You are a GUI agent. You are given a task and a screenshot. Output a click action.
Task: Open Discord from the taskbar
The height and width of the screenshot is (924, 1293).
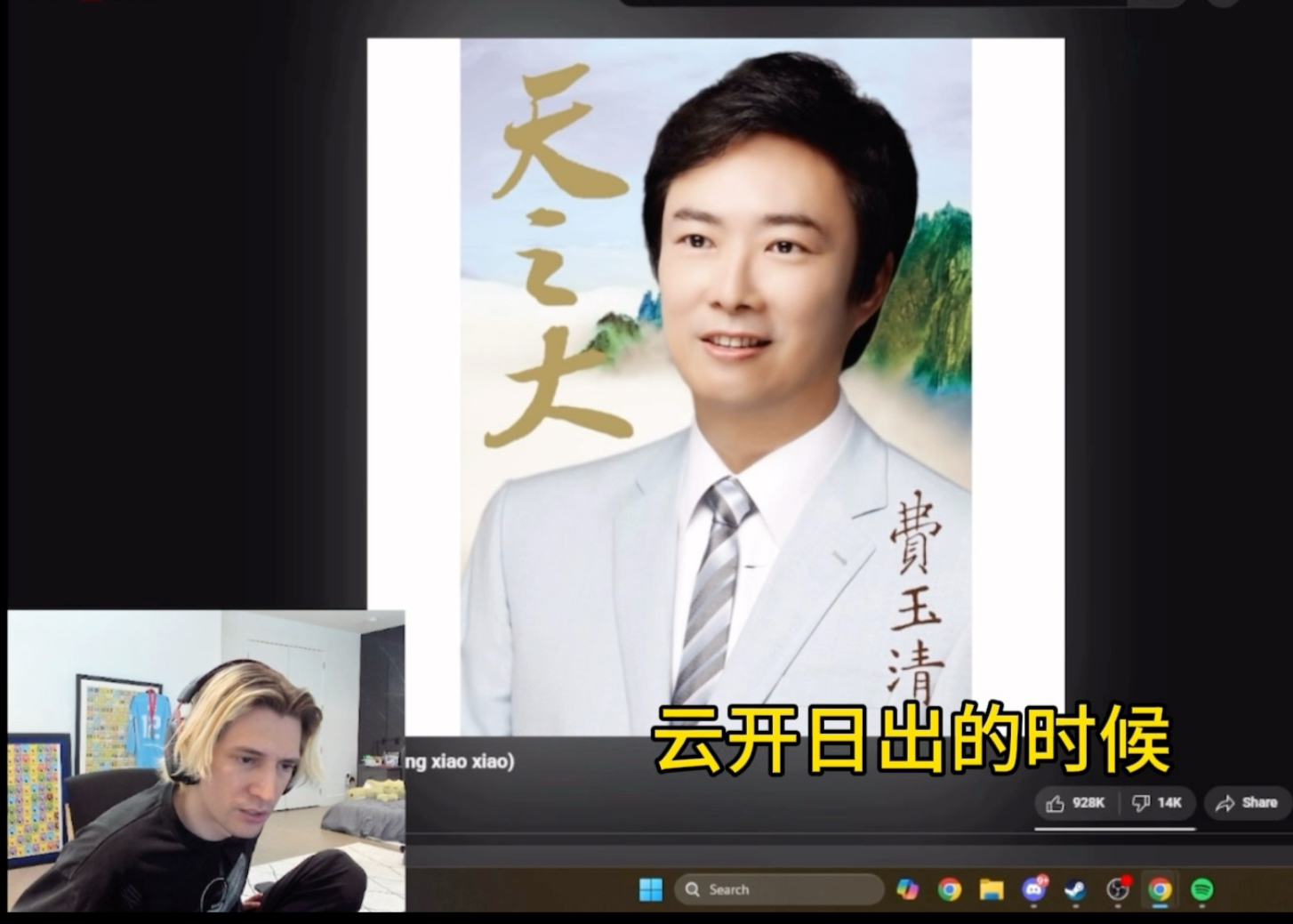(1033, 889)
